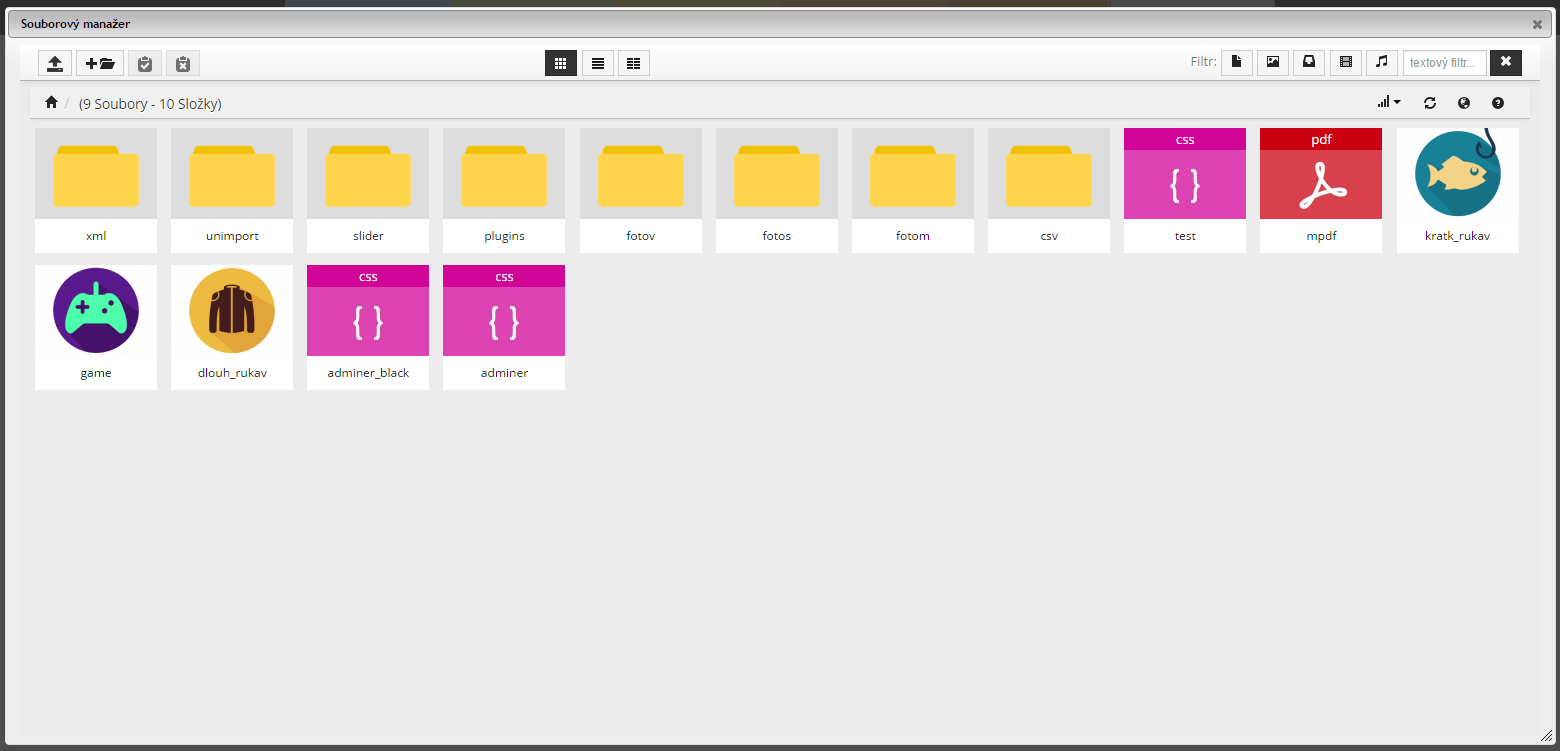The width and height of the screenshot is (1560, 751).
Task: Refresh the file listing
Action: (1430, 103)
